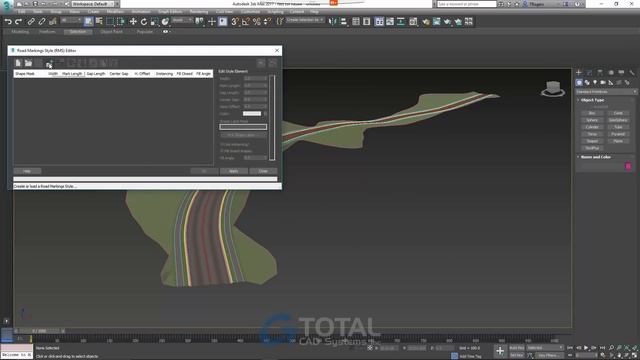Activate the Select Object tool
640x360 pixels.
pyautogui.click(x=89, y=22)
